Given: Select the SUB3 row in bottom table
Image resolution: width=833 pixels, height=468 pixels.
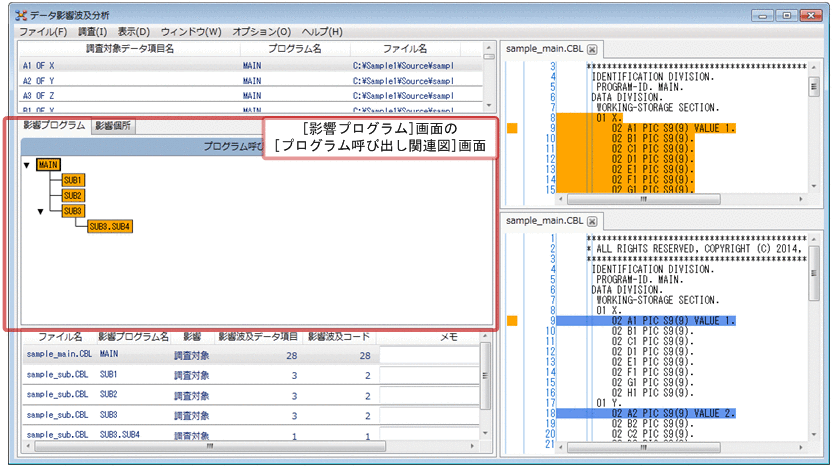Looking at the screenshot, I should click(x=251, y=415).
